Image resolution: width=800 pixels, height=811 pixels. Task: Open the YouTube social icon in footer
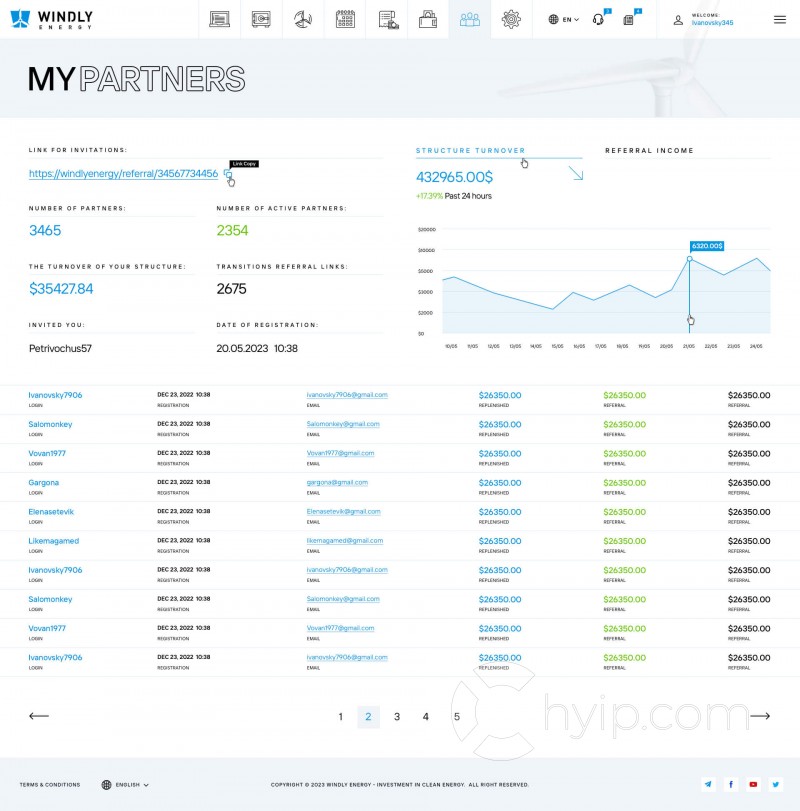[753, 784]
